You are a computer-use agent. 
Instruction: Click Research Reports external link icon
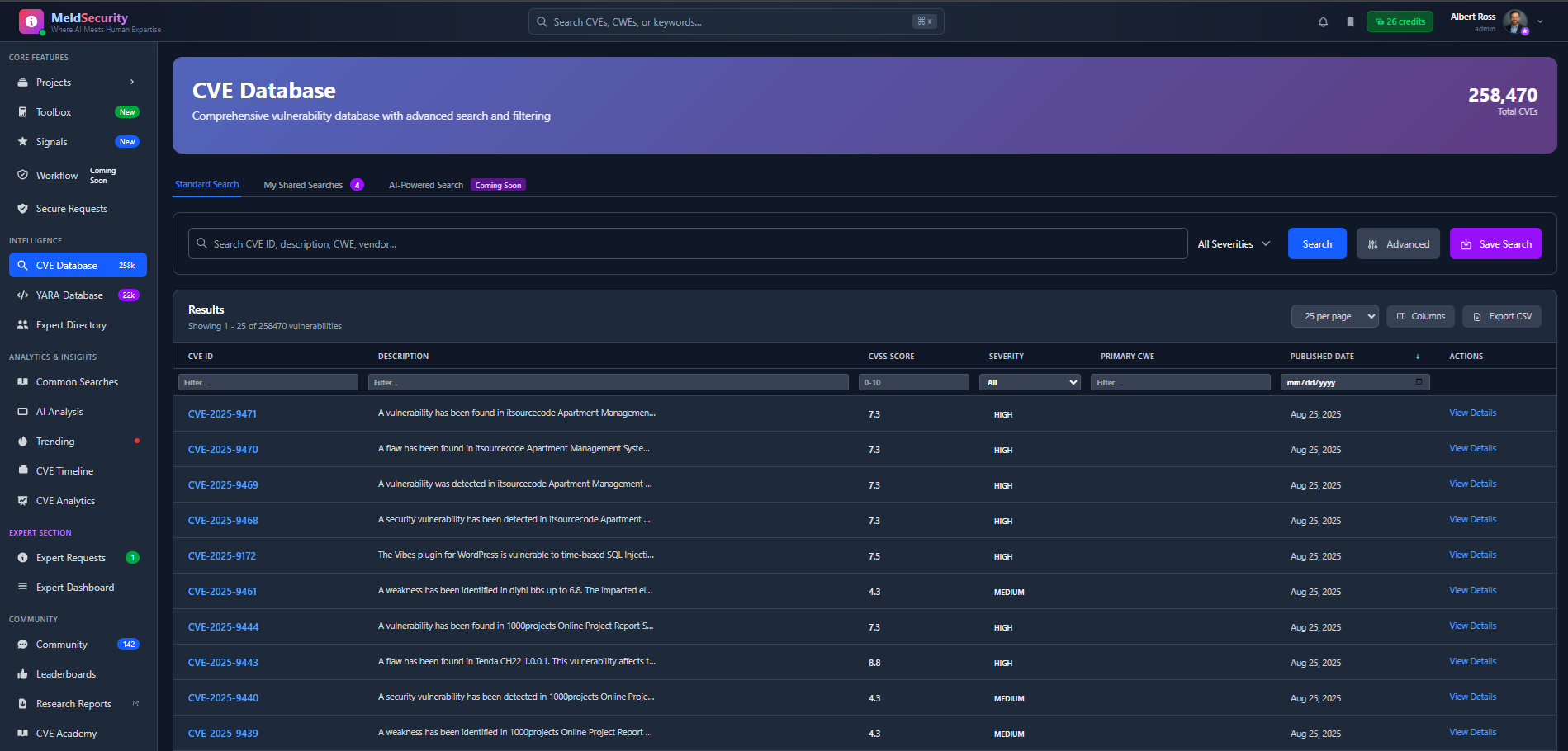click(135, 704)
